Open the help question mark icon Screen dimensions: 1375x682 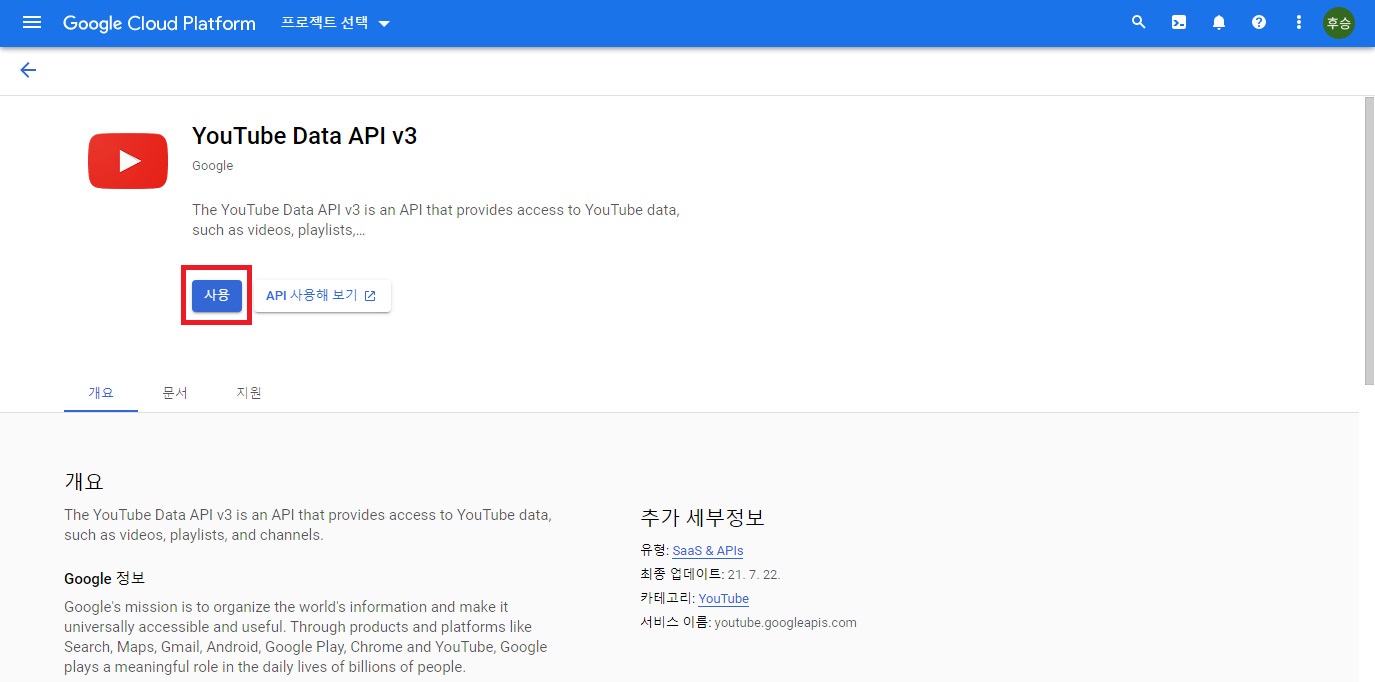pos(1259,22)
